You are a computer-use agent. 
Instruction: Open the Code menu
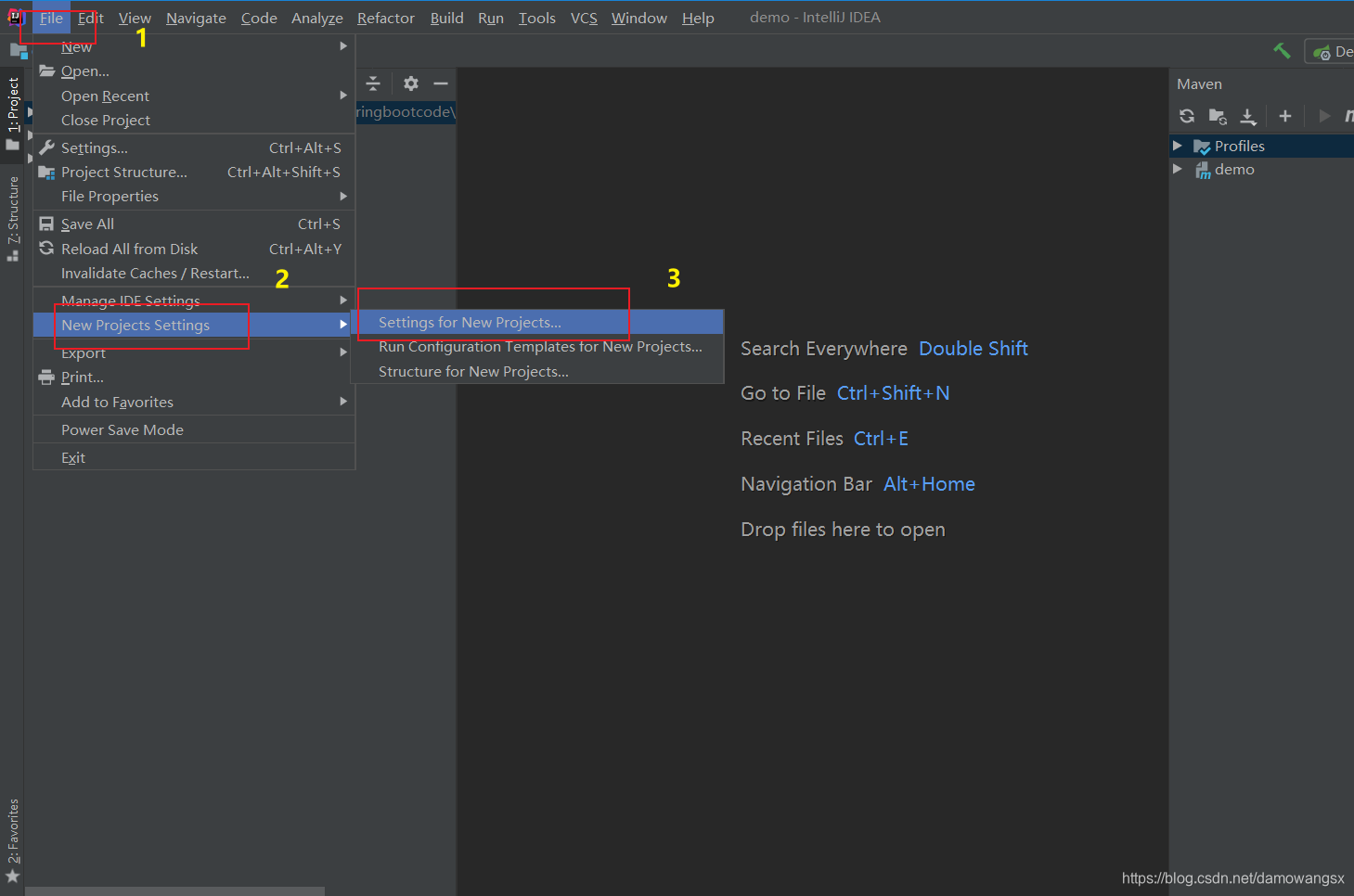click(x=259, y=18)
